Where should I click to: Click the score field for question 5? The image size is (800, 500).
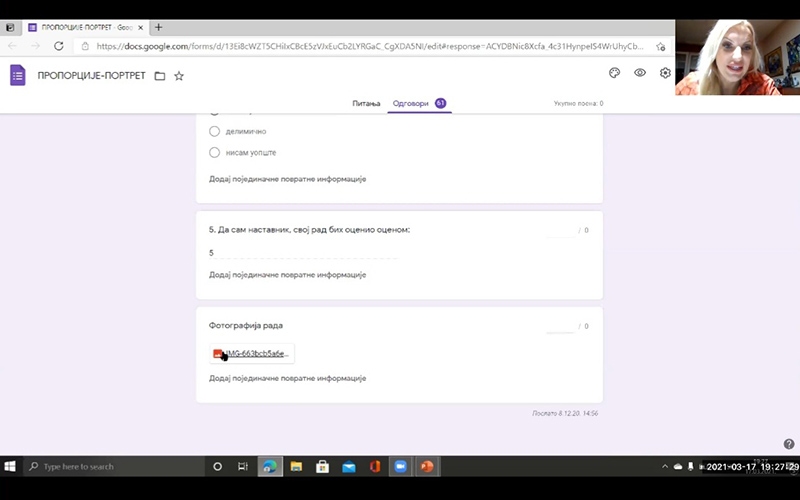pos(560,230)
